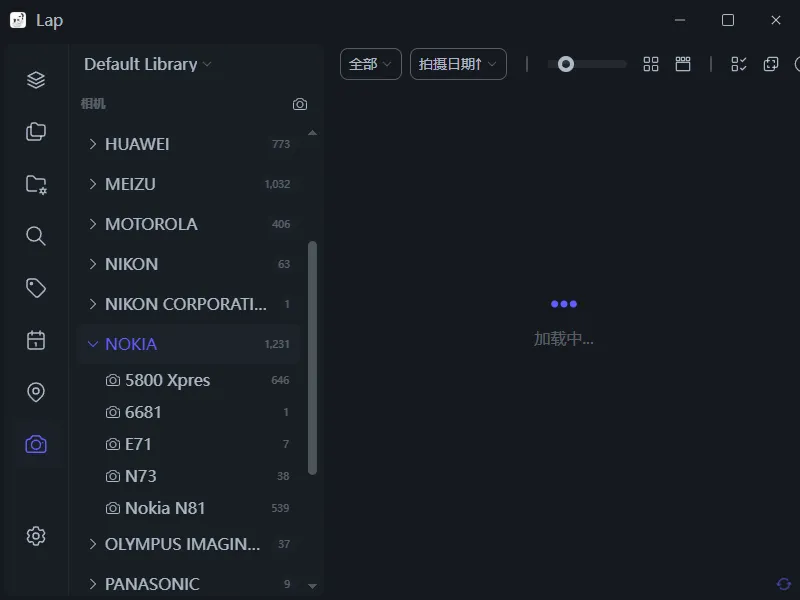
Task: Click the MOTOROLA label
Action: coord(151,224)
